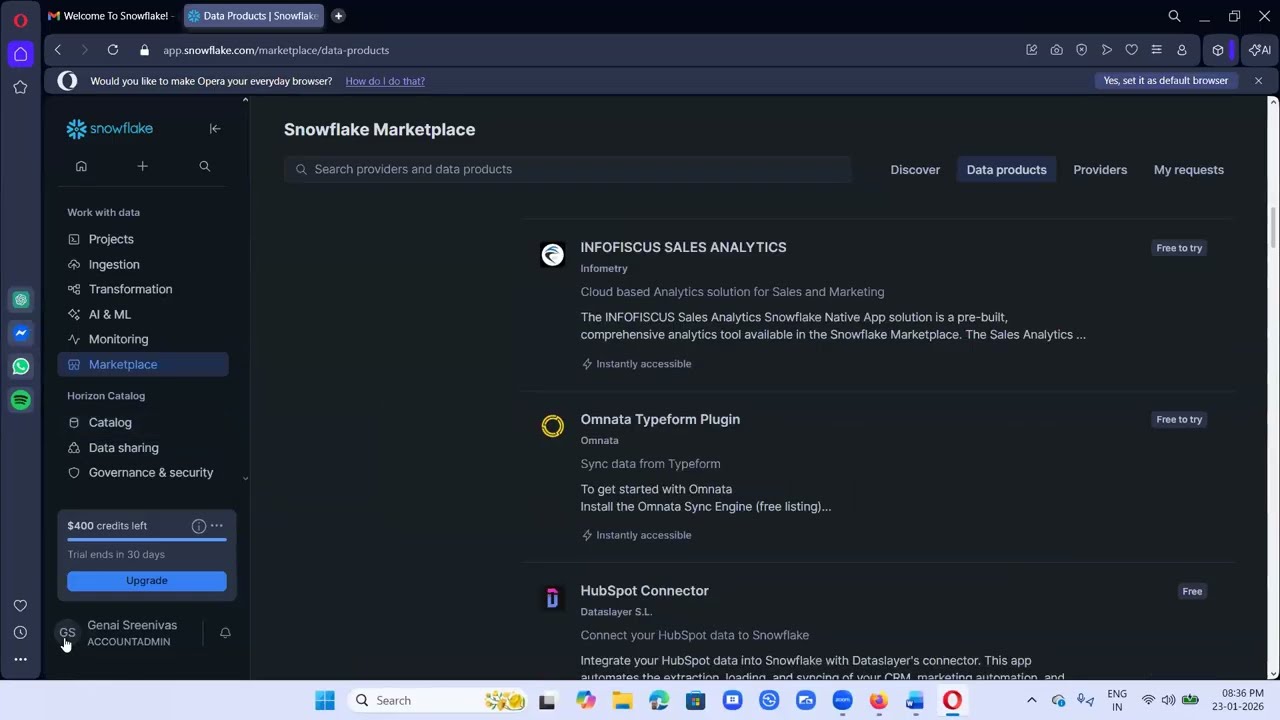Click the address bar URL
Screen dimensions: 1280x720
(x=276, y=50)
